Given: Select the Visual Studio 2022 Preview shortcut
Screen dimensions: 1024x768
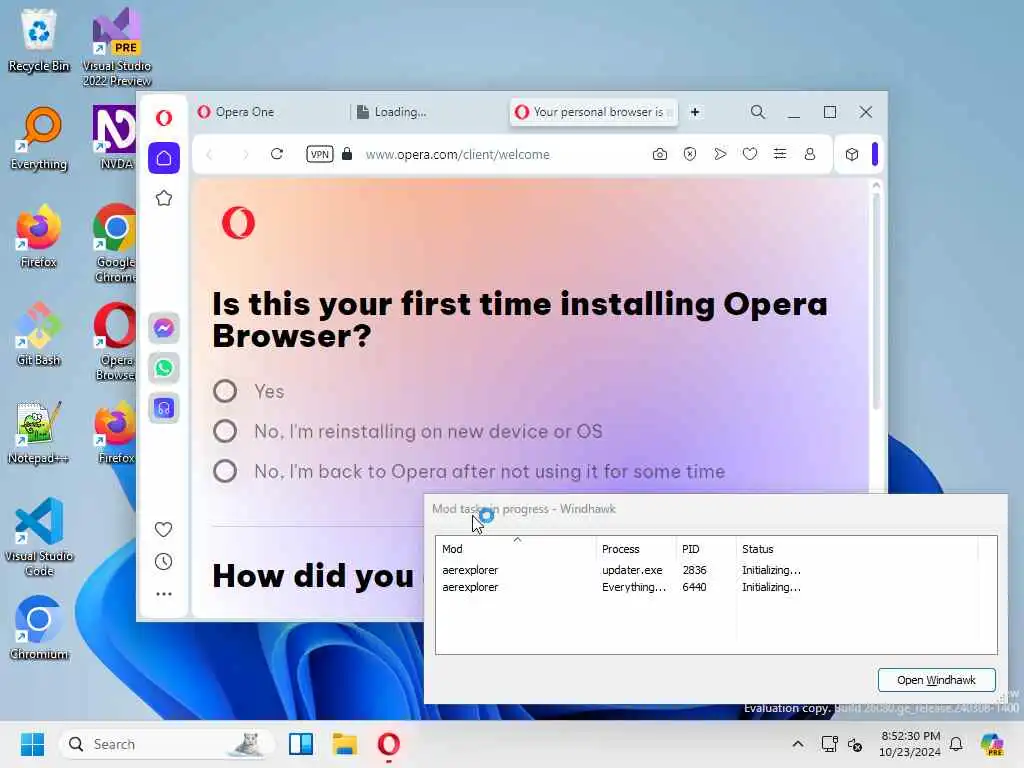Looking at the screenshot, I should pos(117,47).
